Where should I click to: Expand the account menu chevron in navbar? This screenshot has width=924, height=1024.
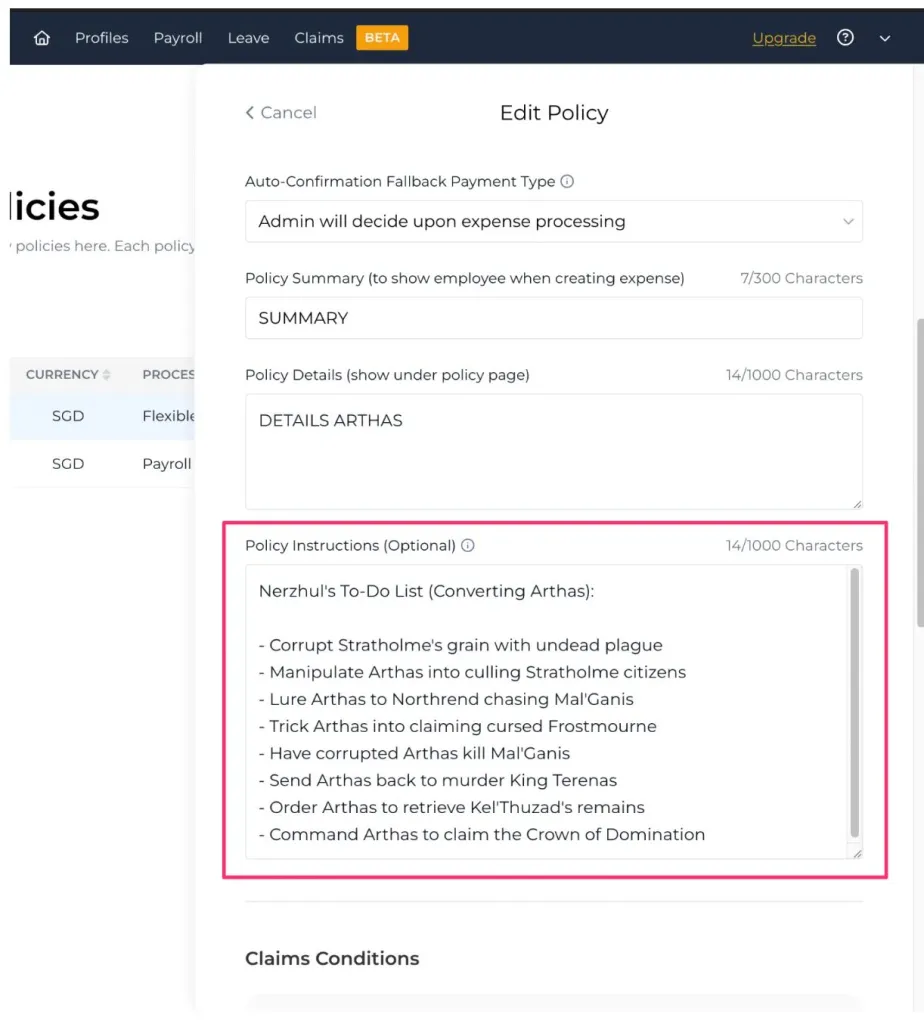point(885,38)
